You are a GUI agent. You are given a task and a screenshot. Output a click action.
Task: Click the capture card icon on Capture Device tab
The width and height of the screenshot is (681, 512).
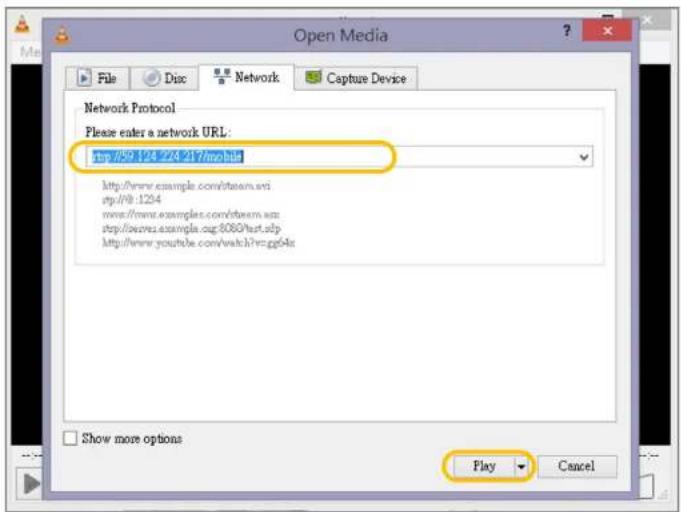pos(313,77)
